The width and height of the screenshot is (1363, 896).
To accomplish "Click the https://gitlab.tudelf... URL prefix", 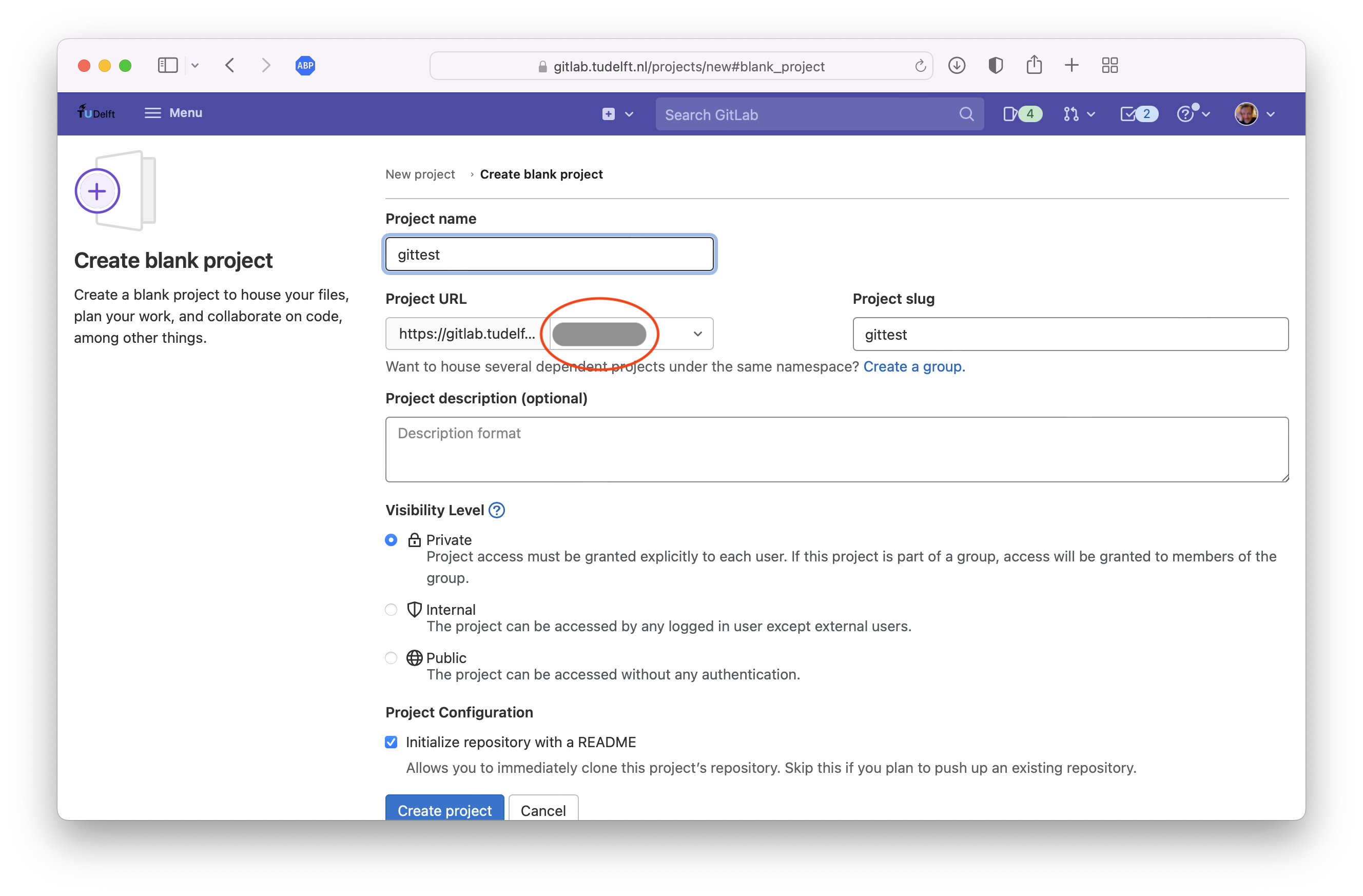I will (468, 334).
